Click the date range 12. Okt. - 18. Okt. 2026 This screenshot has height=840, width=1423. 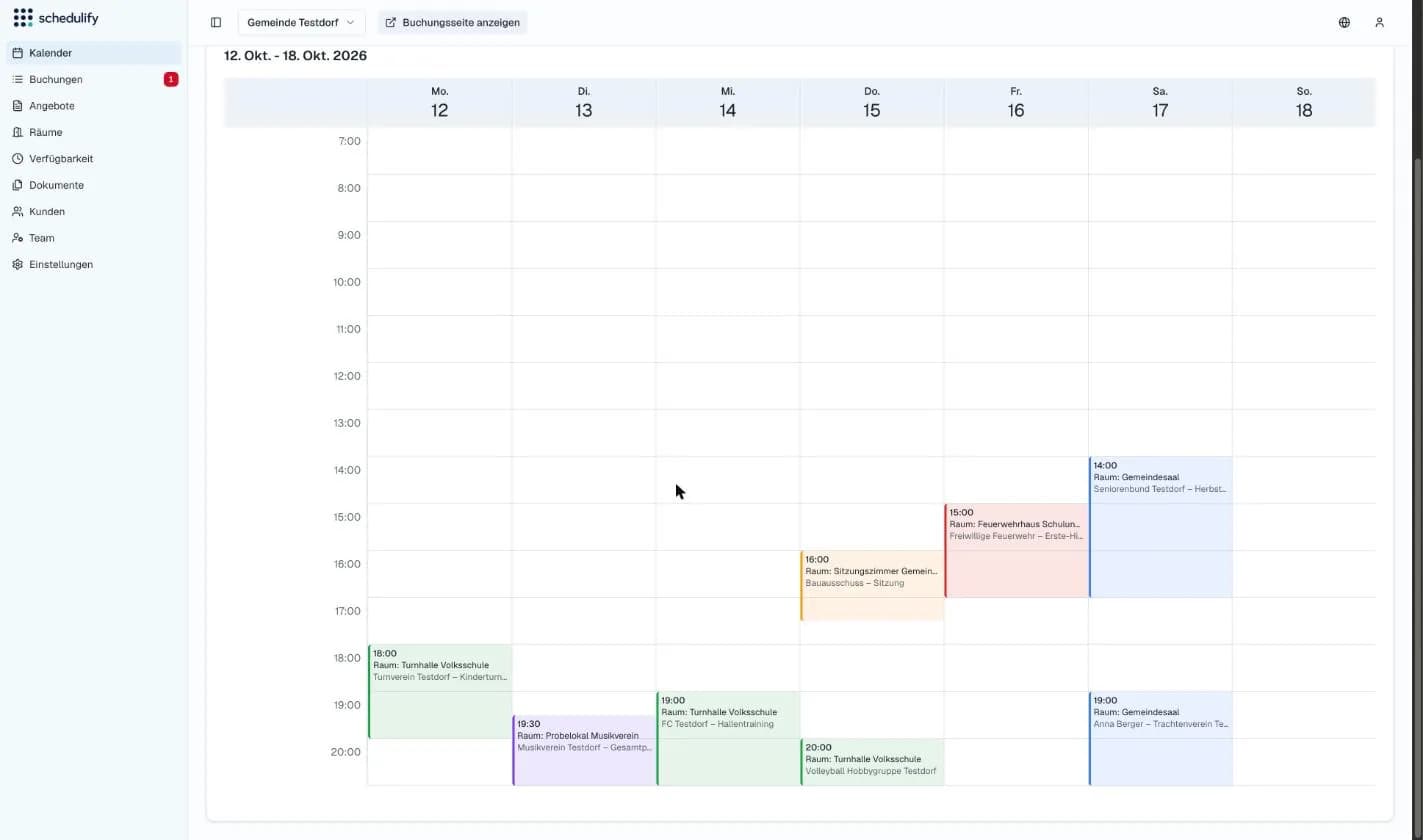[x=295, y=56]
